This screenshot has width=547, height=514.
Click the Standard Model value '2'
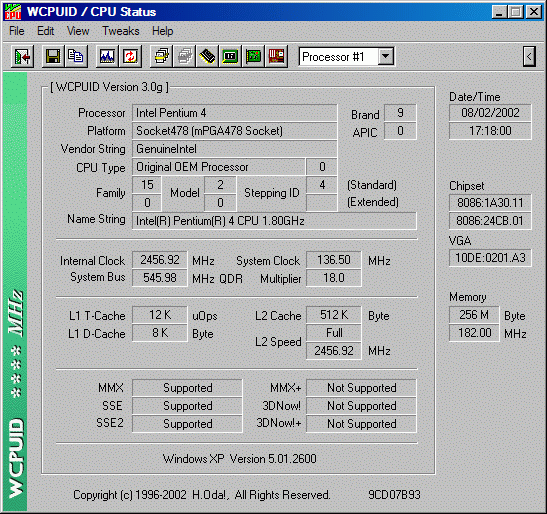coord(220,185)
